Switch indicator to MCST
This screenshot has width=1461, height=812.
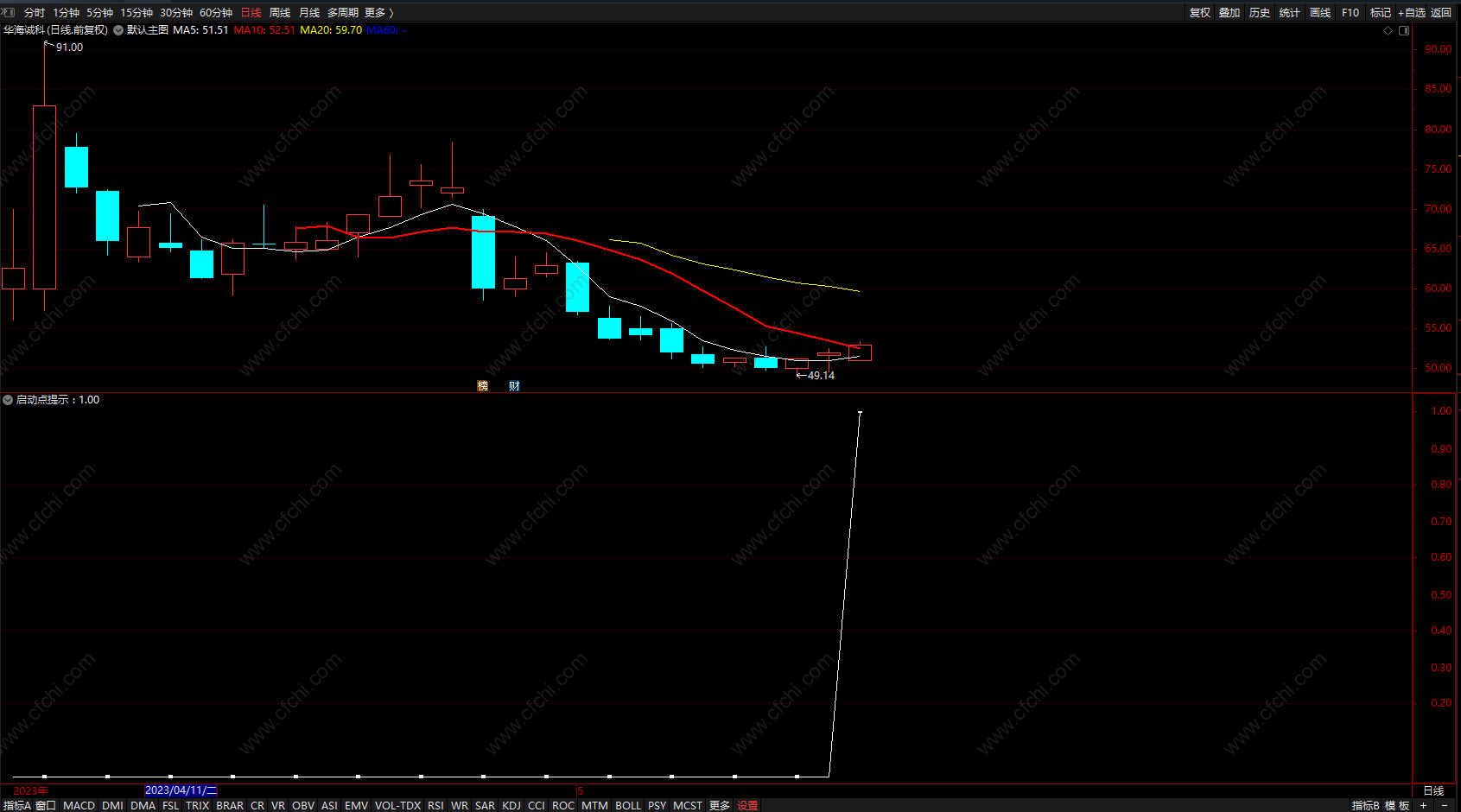(x=688, y=805)
